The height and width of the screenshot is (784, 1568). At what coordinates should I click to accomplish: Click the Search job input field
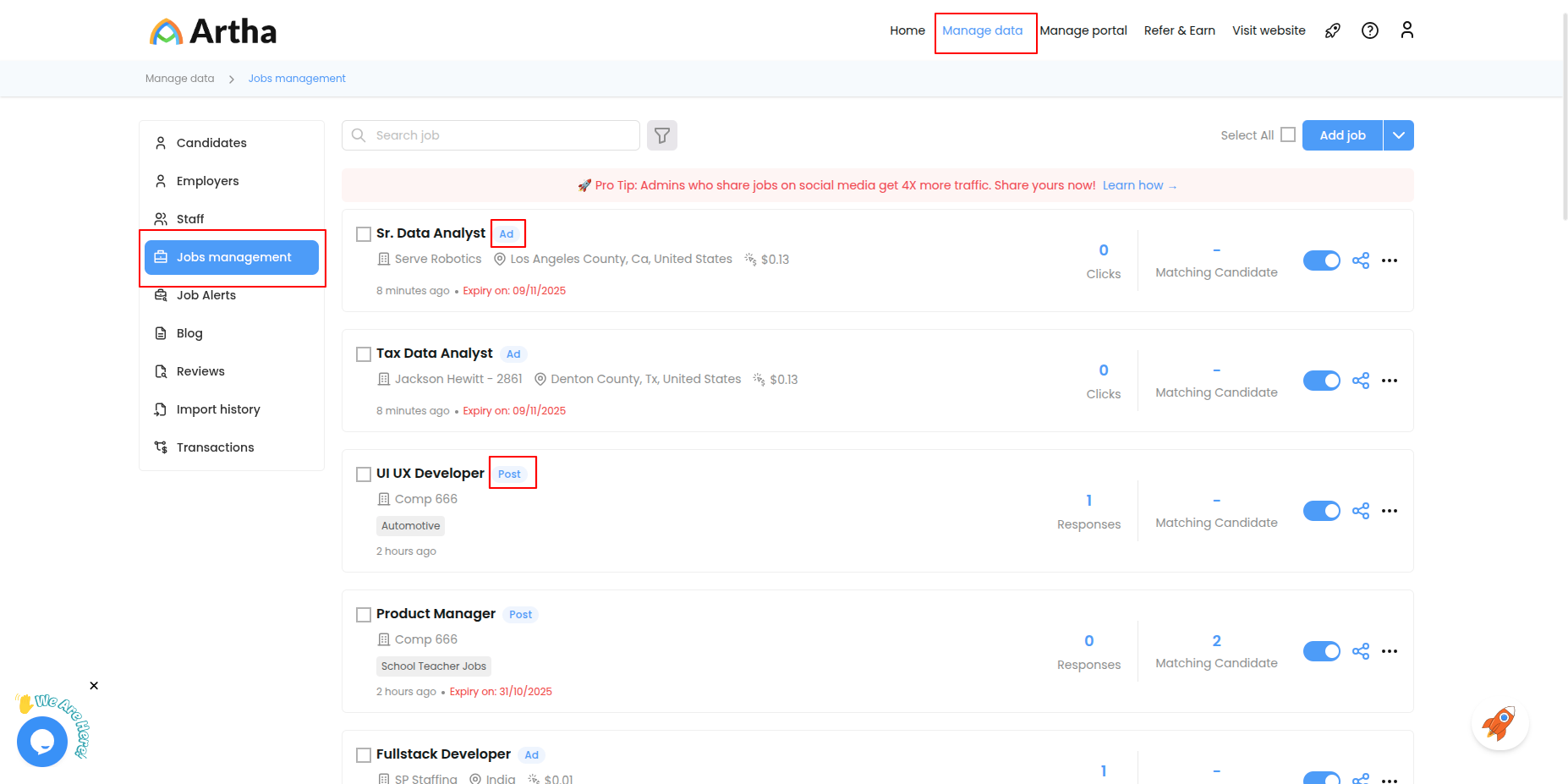click(x=499, y=135)
